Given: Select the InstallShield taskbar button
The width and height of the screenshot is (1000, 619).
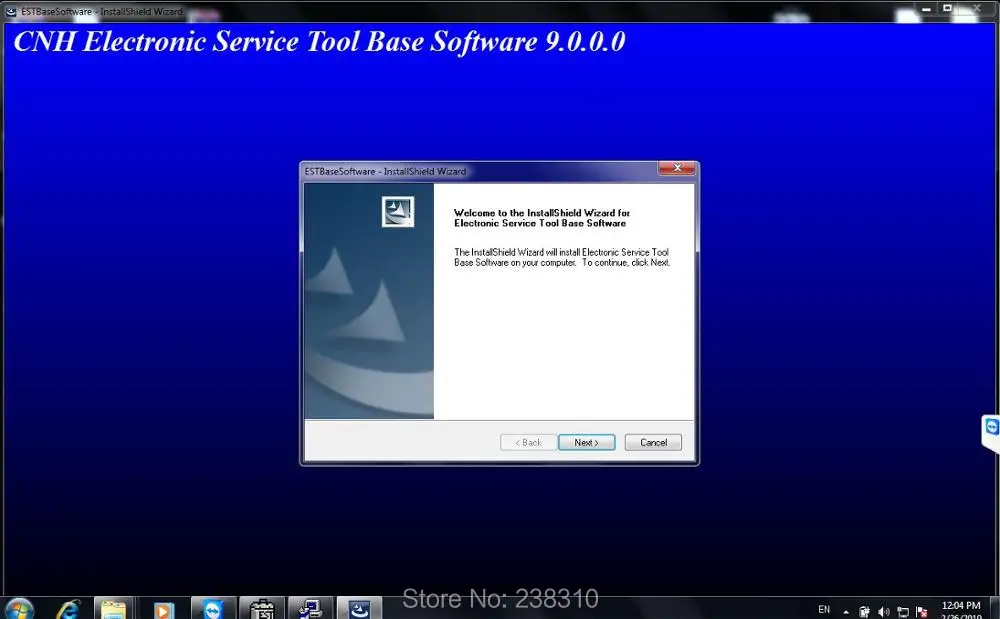Looking at the screenshot, I should [359, 609].
